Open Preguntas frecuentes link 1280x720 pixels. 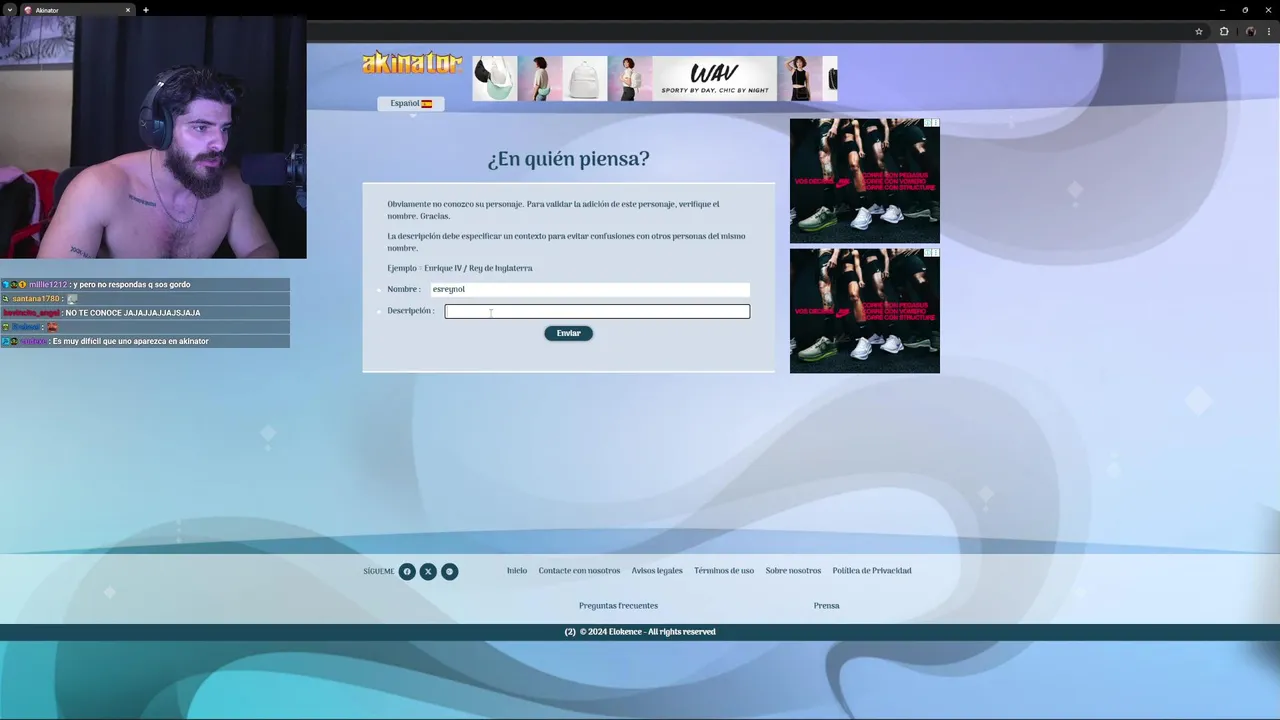coord(618,606)
